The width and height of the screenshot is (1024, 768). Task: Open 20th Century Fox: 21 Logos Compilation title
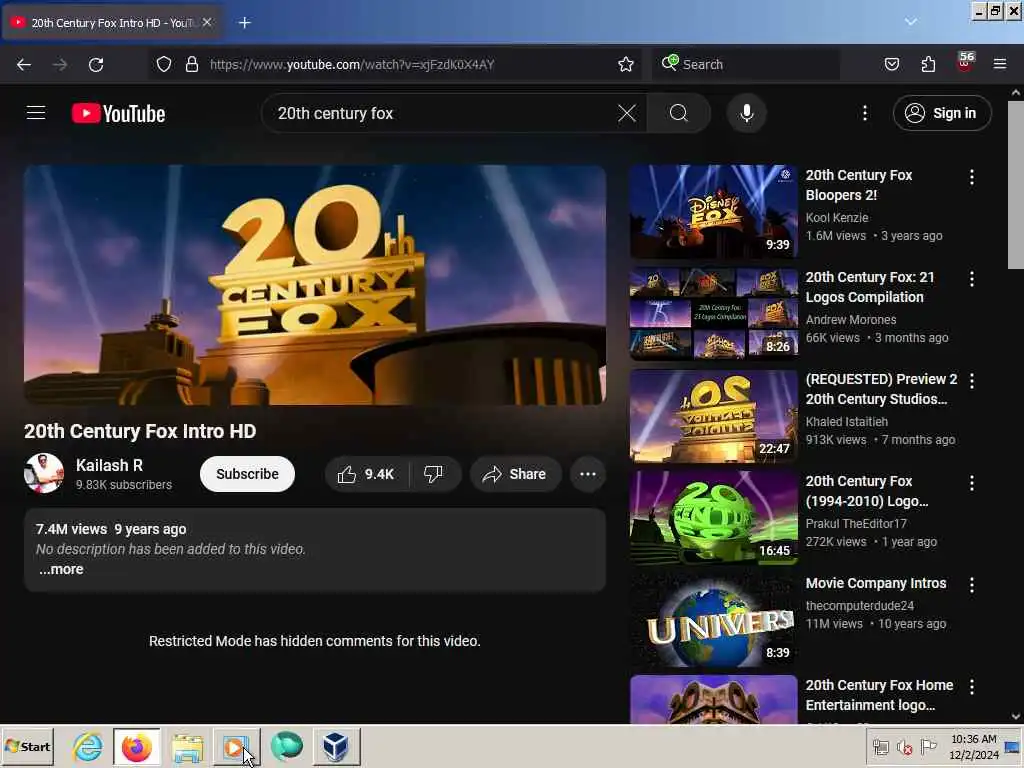point(869,287)
